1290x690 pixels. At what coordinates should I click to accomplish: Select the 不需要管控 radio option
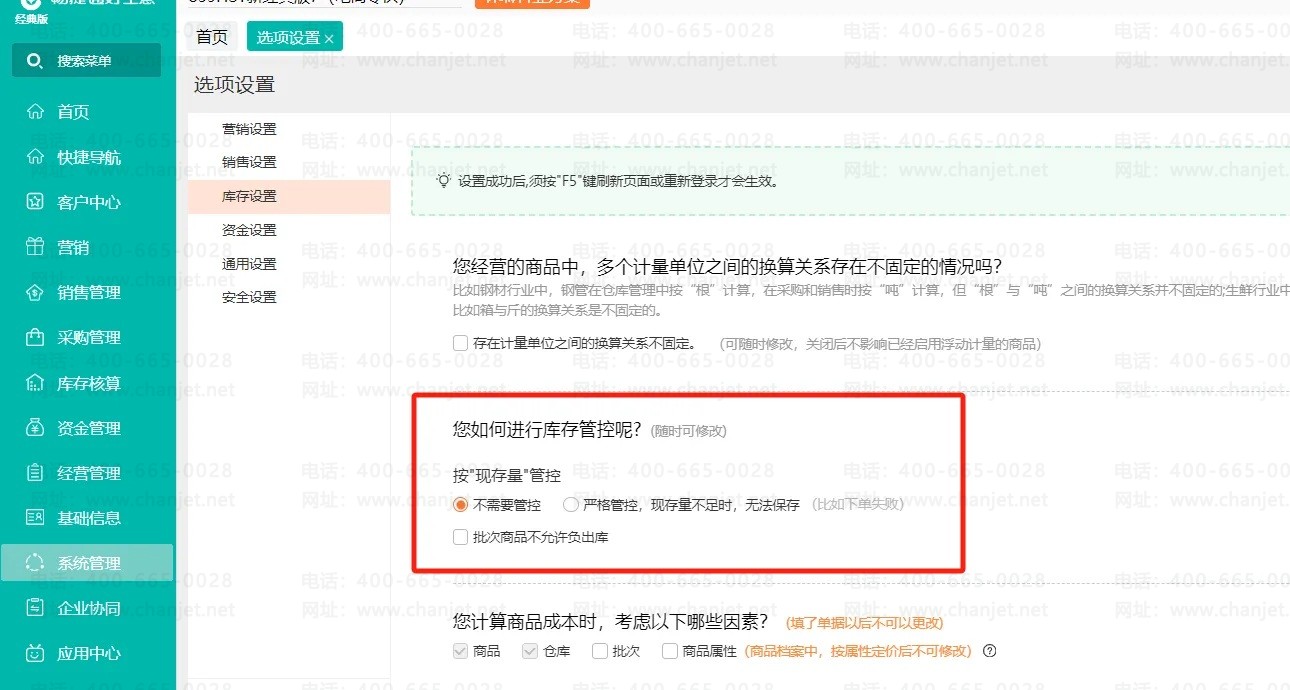pos(460,505)
